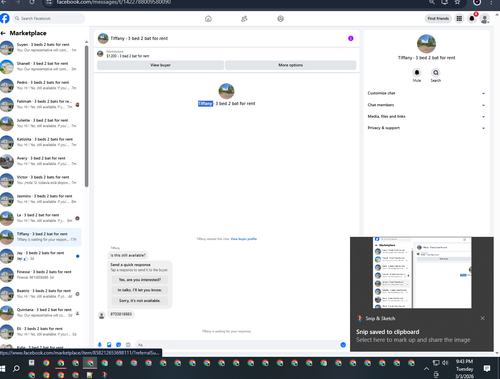The height and width of the screenshot is (379, 500).
Task: Click the Mute bell icon
Action: (417, 72)
